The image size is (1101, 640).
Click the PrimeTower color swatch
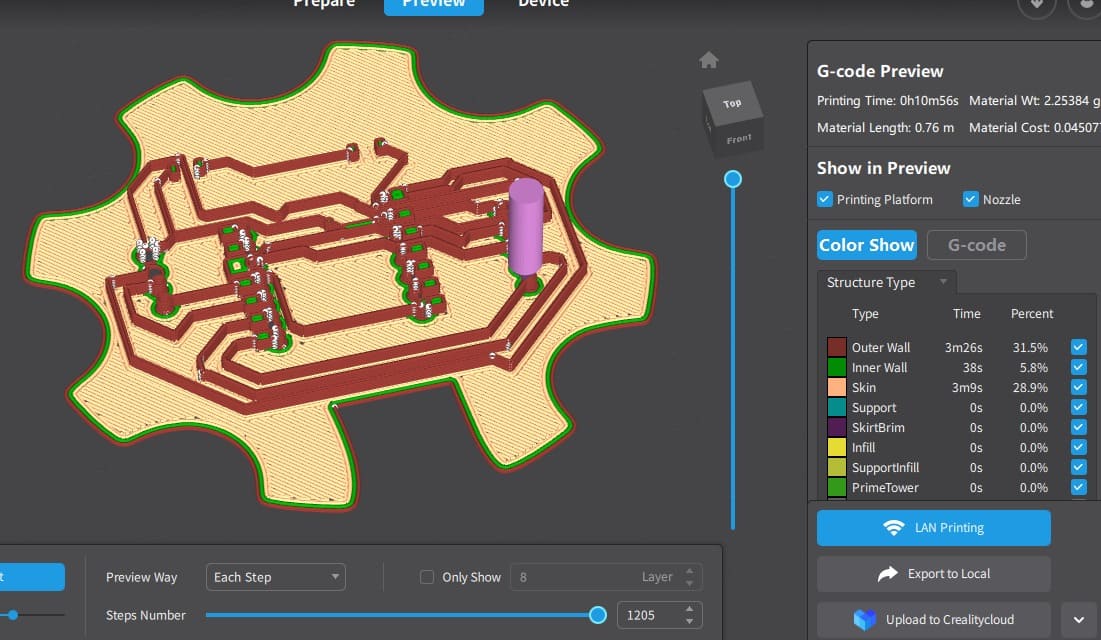[836, 488]
